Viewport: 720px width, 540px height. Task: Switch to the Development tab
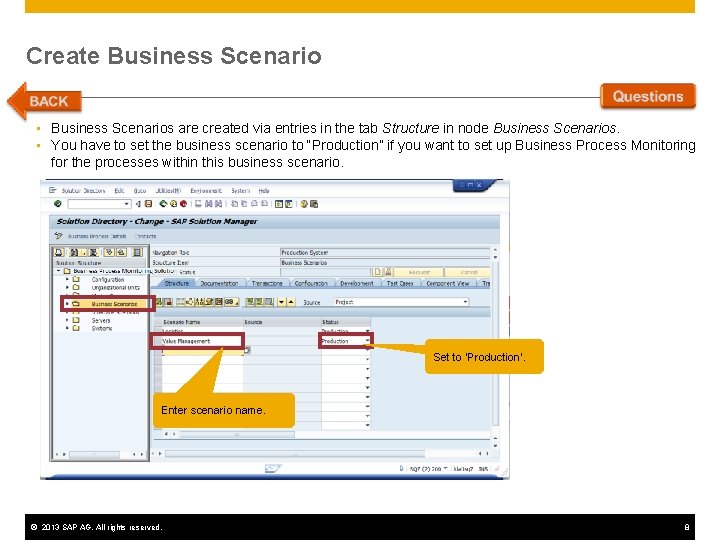pos(356,283)
